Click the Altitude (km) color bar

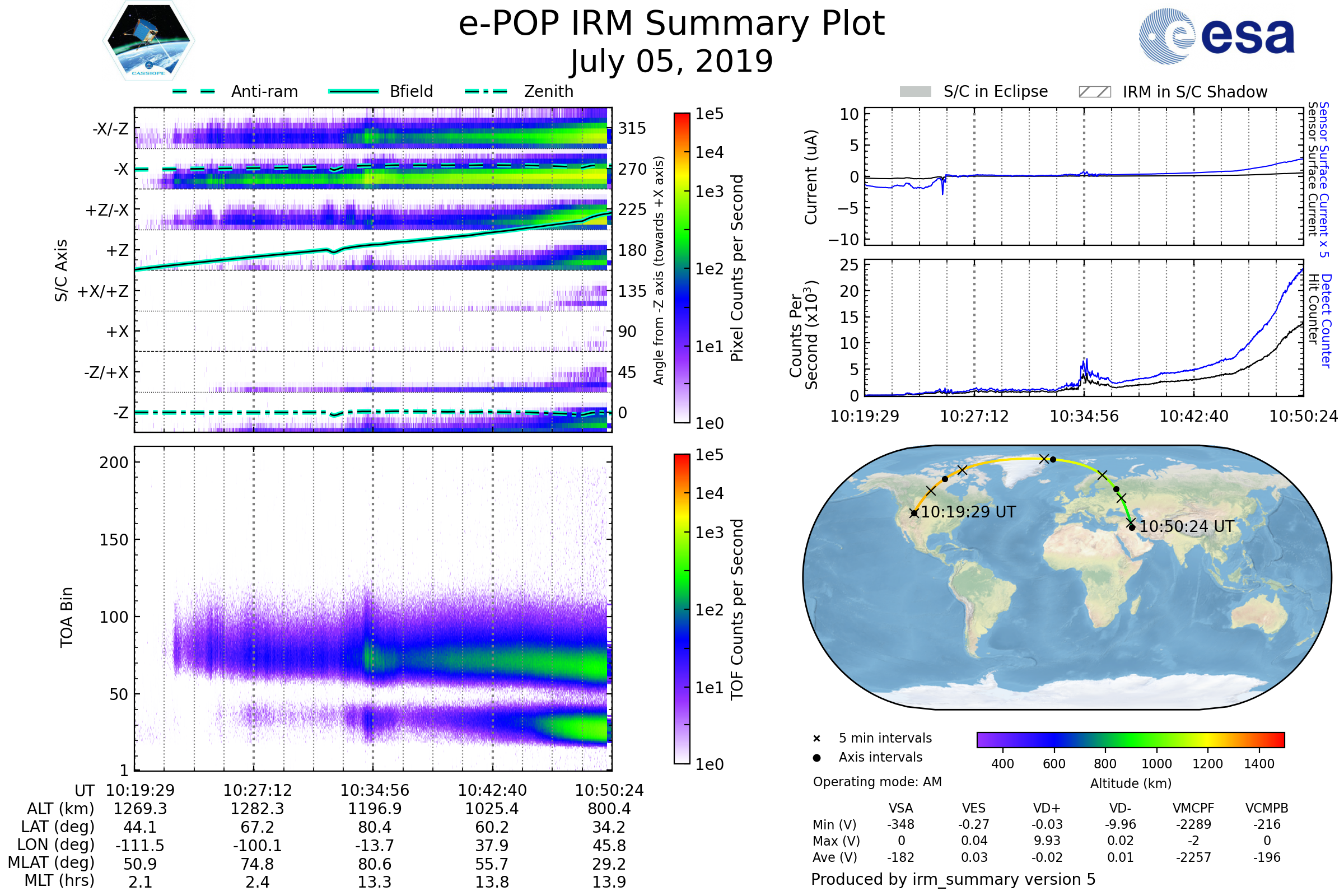[x=1130, y=739]
